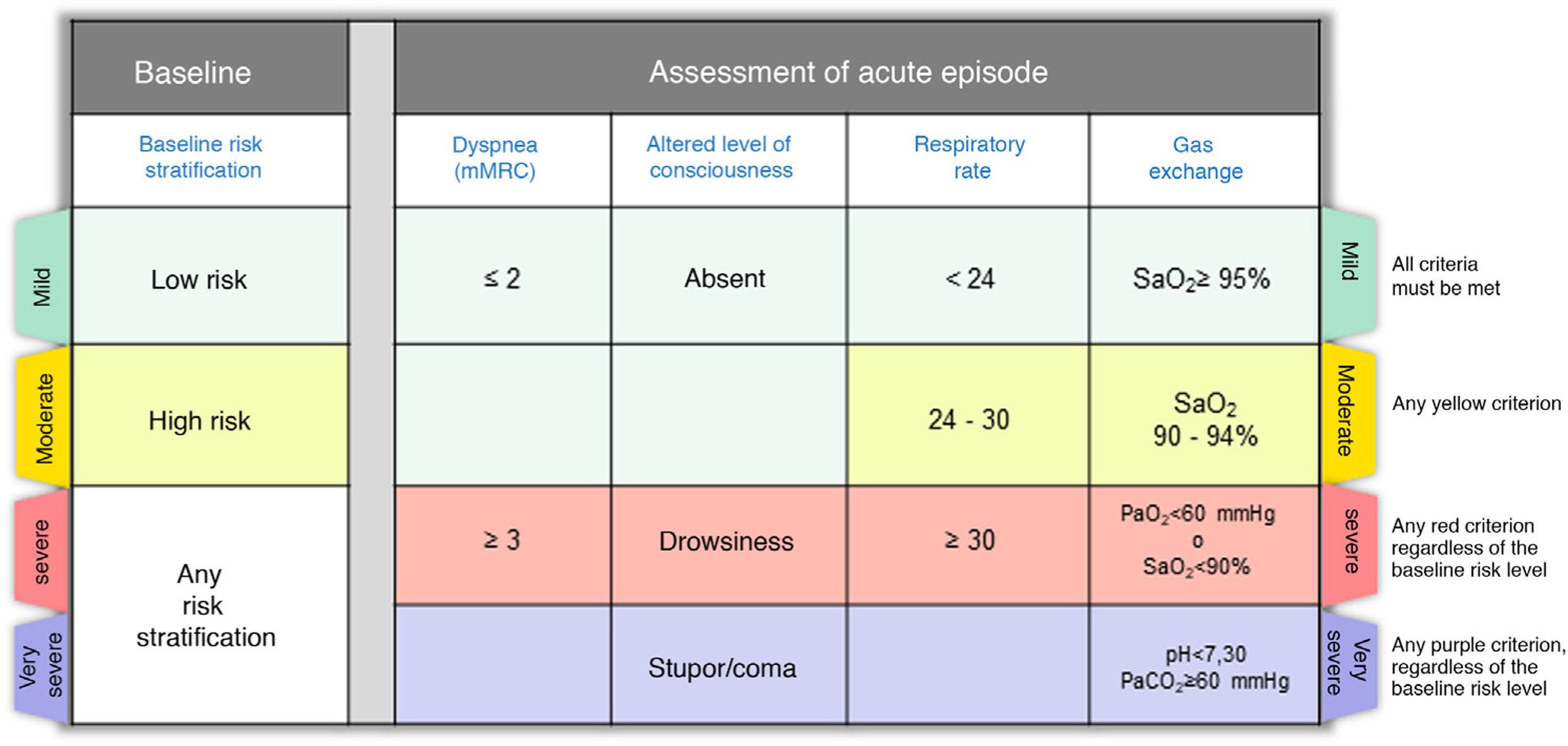Click the 'Assessment of acute episode' header

(x=848, y=72)
